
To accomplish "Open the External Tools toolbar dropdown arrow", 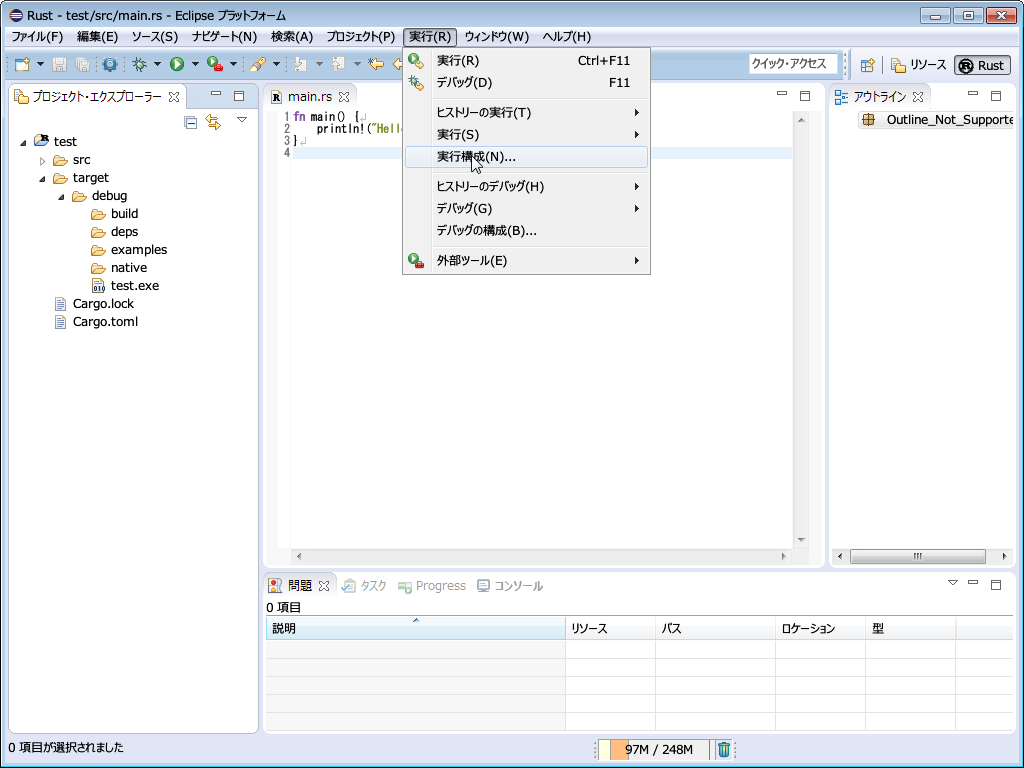I will click(x=233, y=64).
